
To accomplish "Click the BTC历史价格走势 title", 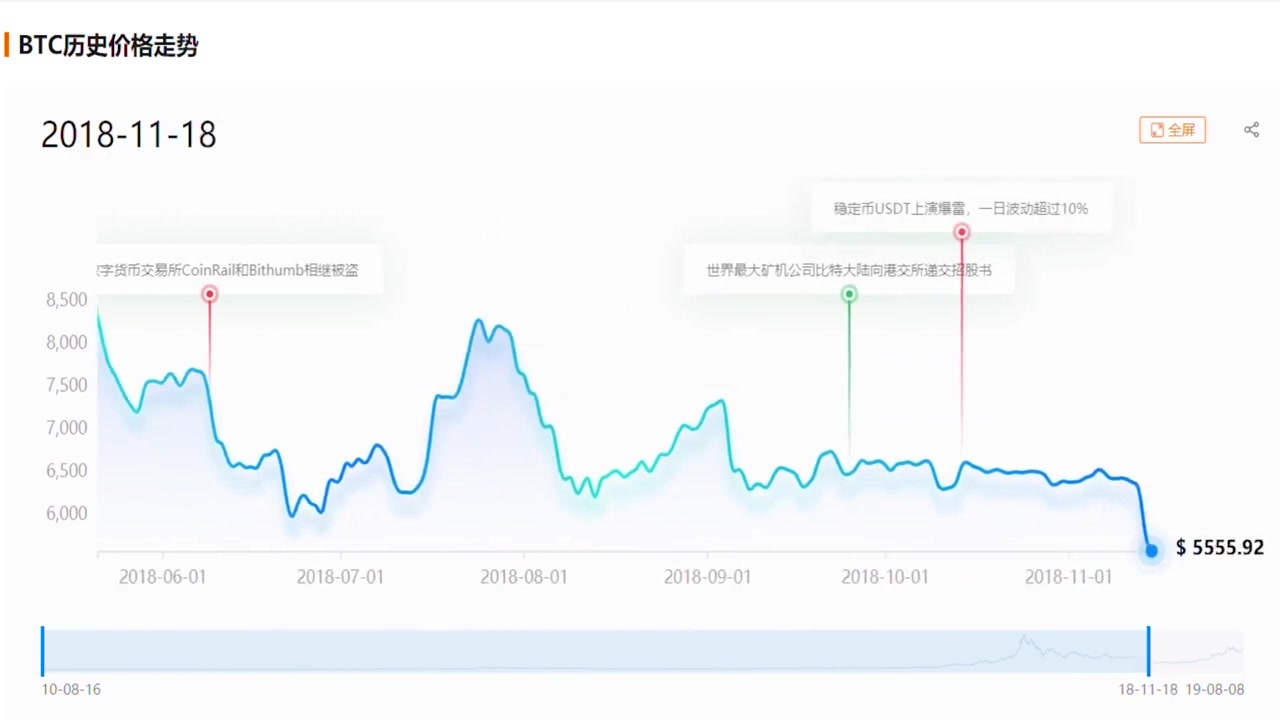I will 108,46.
